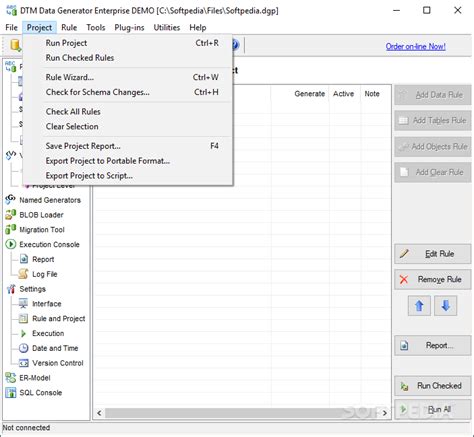Select SQL Console tree item
Screen dimensions: 474x437
click(x=41, y=393)
